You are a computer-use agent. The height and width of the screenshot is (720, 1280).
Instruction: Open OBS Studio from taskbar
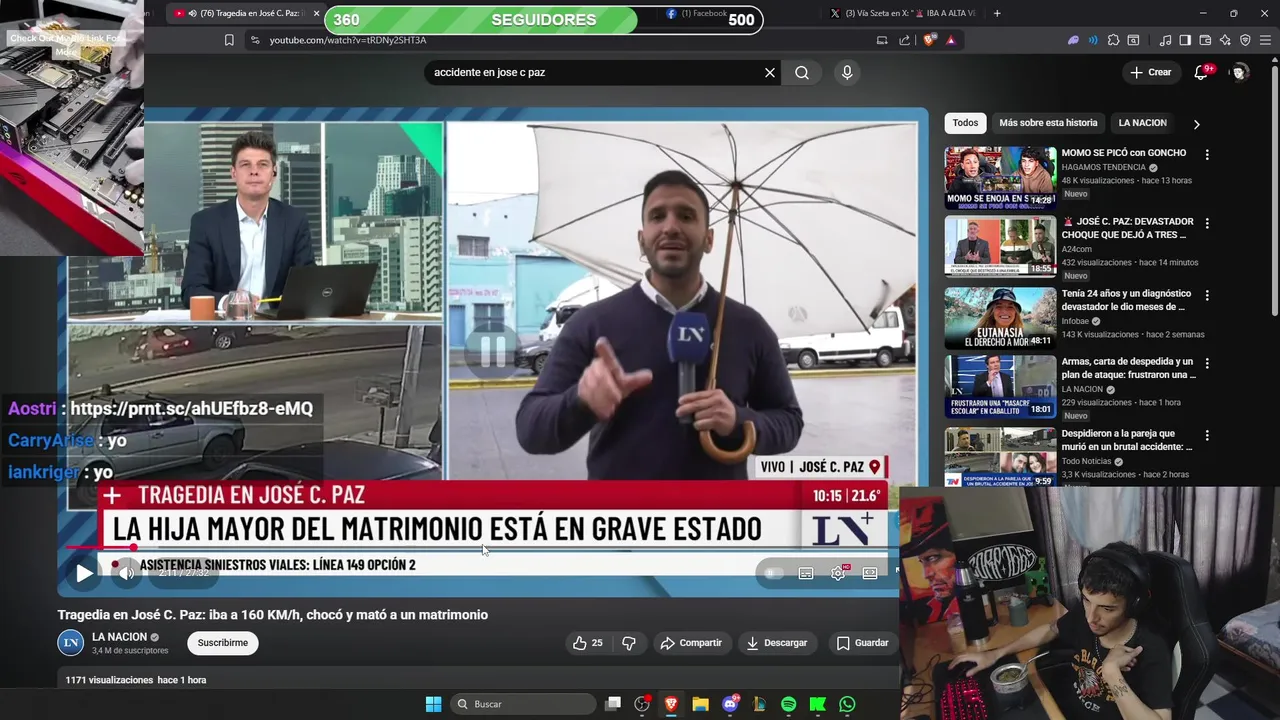coord(642,704)
